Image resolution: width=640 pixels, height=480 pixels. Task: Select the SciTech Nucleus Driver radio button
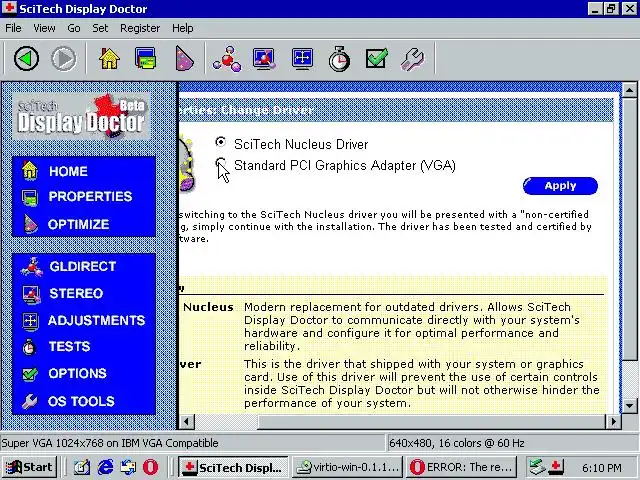(x=220, y=142)
